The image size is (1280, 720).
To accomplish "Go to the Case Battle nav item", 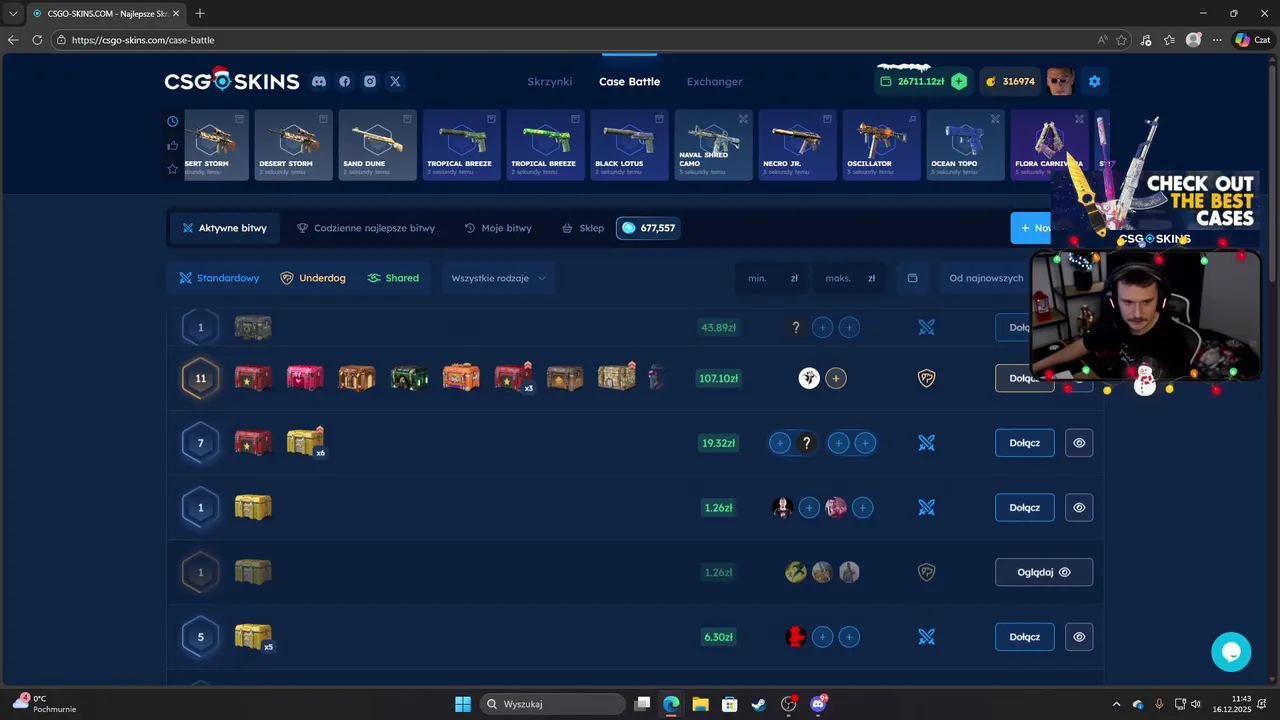I will coord(629,81).
